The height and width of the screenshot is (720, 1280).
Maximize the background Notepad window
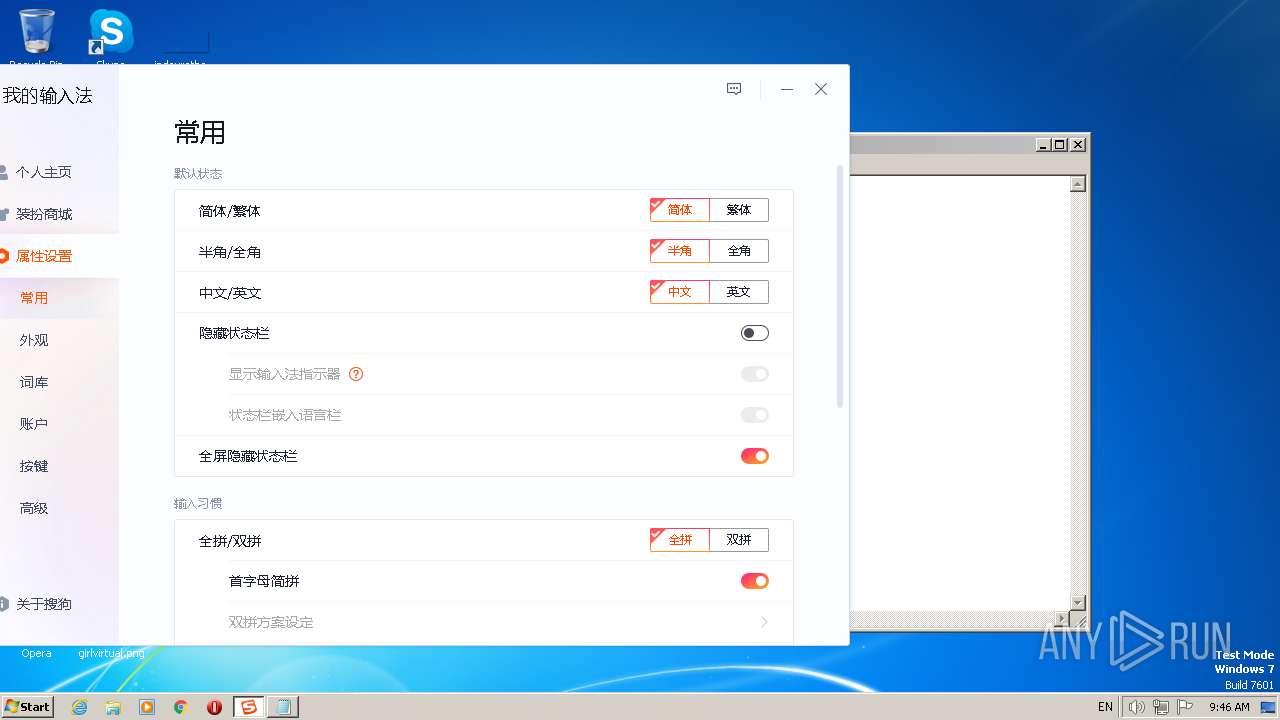(x=1060, y=144)
